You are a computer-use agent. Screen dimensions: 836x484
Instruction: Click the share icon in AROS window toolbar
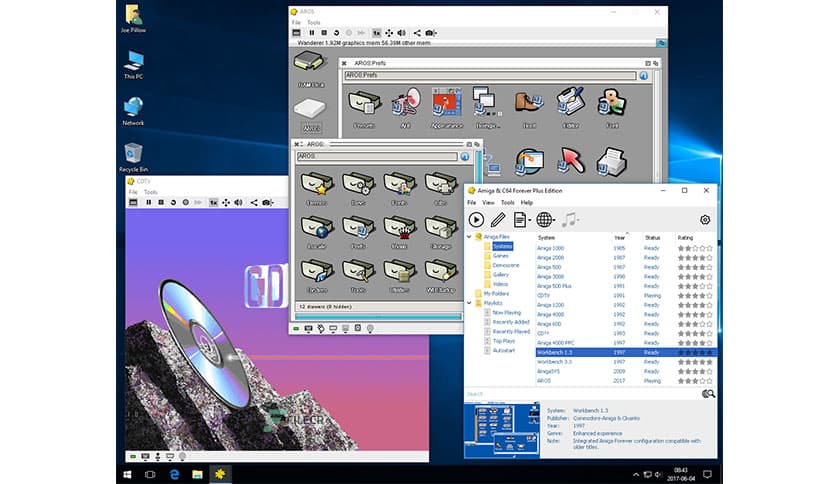(x=417, y=33)
